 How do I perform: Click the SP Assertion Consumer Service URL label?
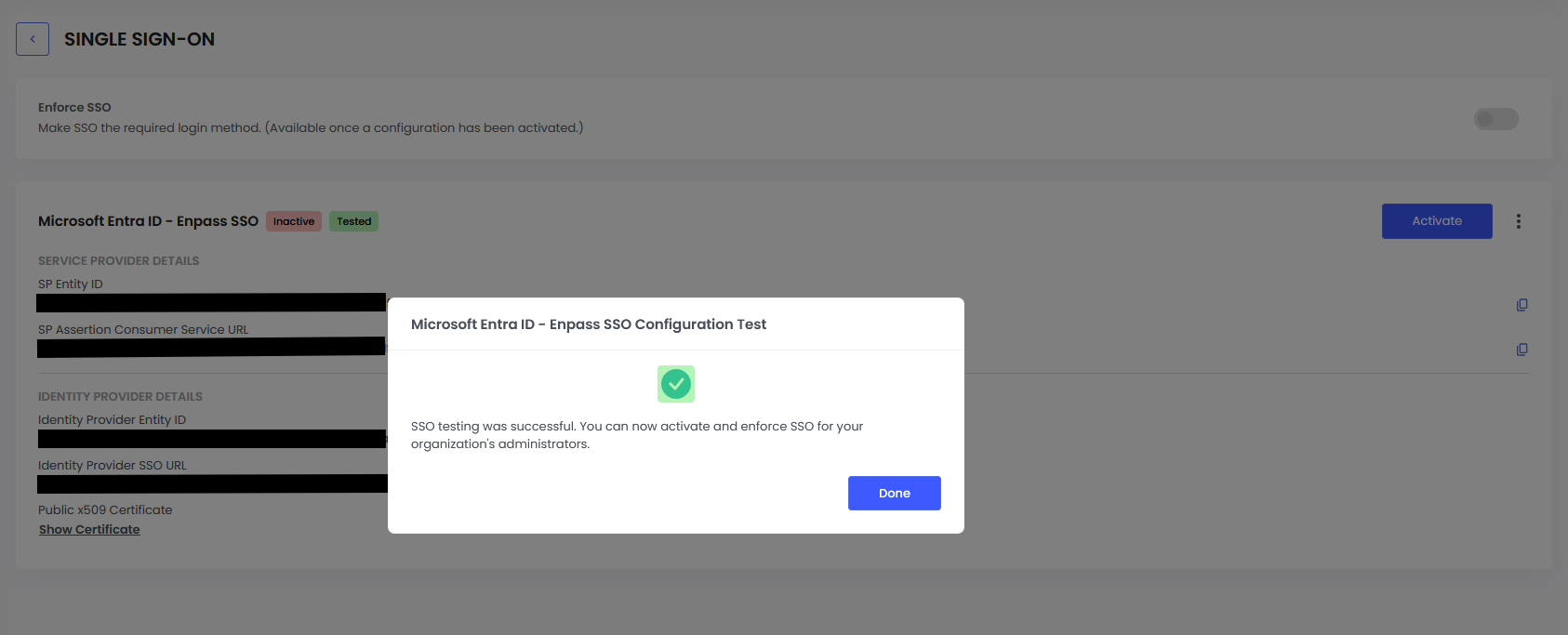(x=143, y=330)
